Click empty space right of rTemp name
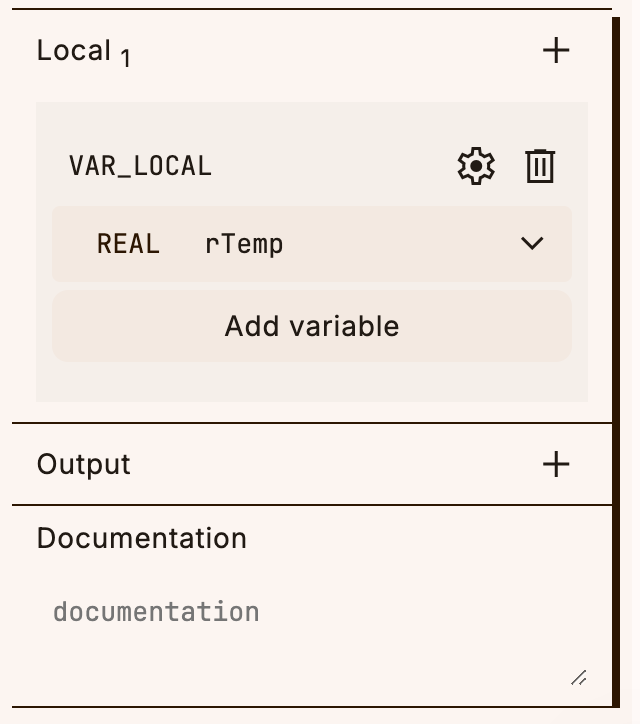Viewport: 640px width, 724px height. point(399,244)
